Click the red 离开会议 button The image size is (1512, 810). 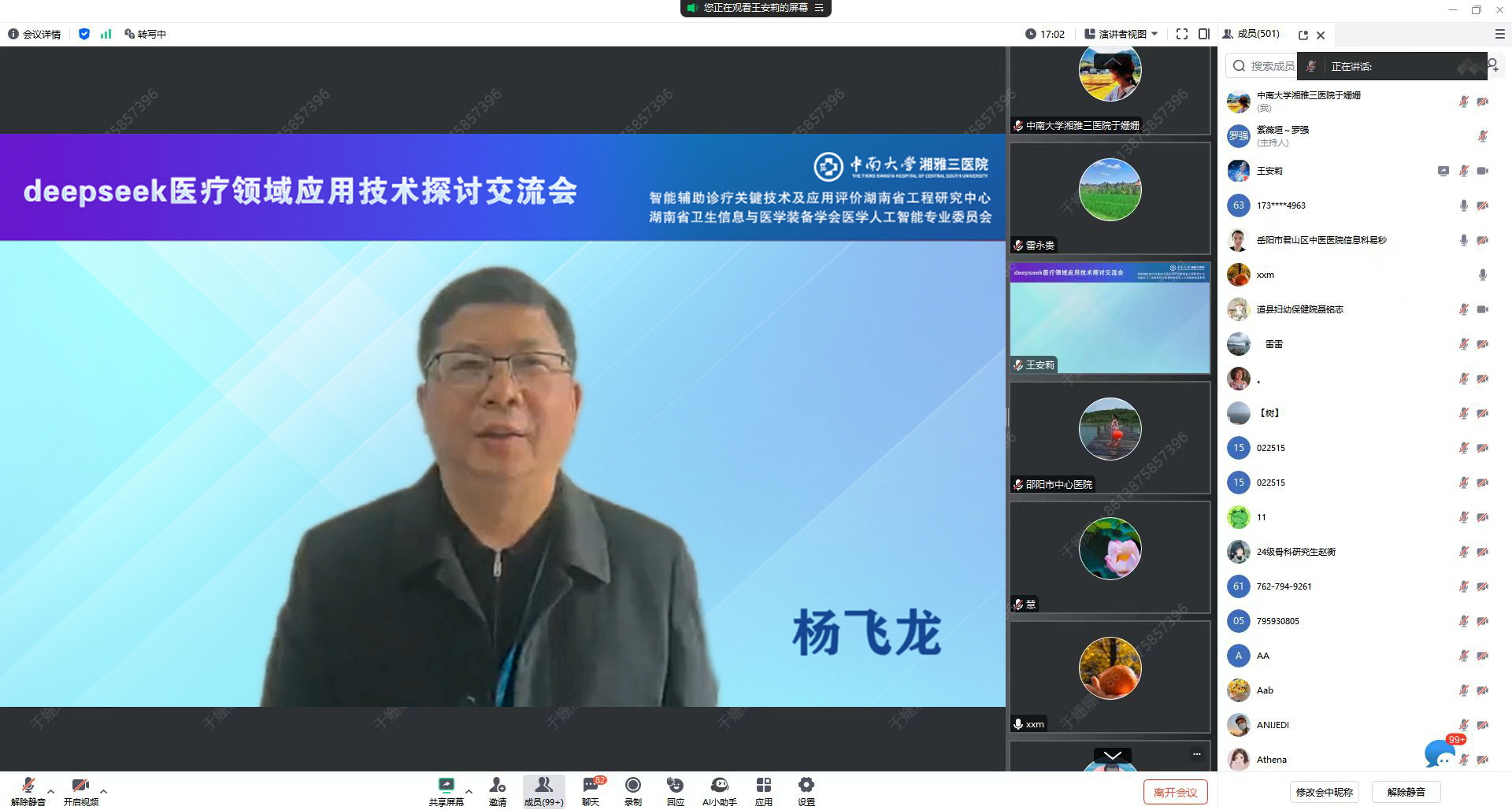1175,792
